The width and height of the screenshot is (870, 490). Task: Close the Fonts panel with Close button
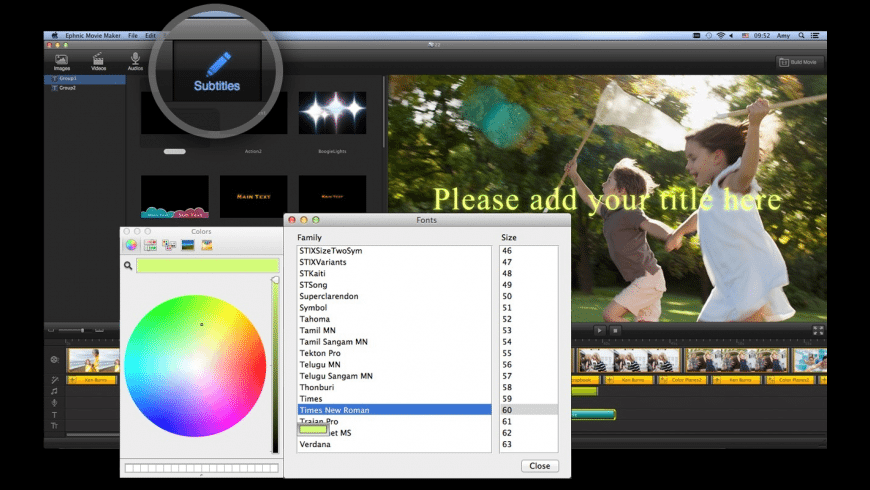(539, 466)
